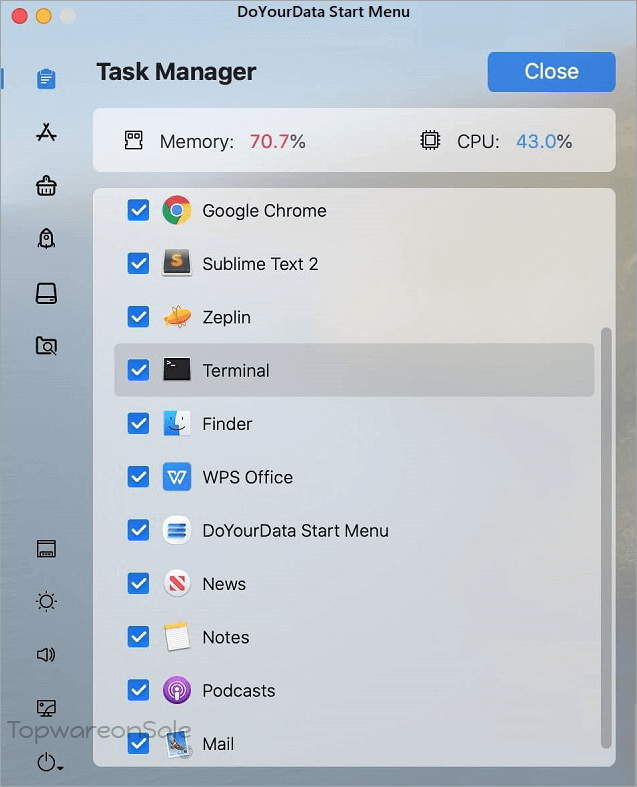The image size is (637, 787).
Task: Click the DoYourData Start Menu app icon
Action: pyautogui.click(x=177, y=530)
